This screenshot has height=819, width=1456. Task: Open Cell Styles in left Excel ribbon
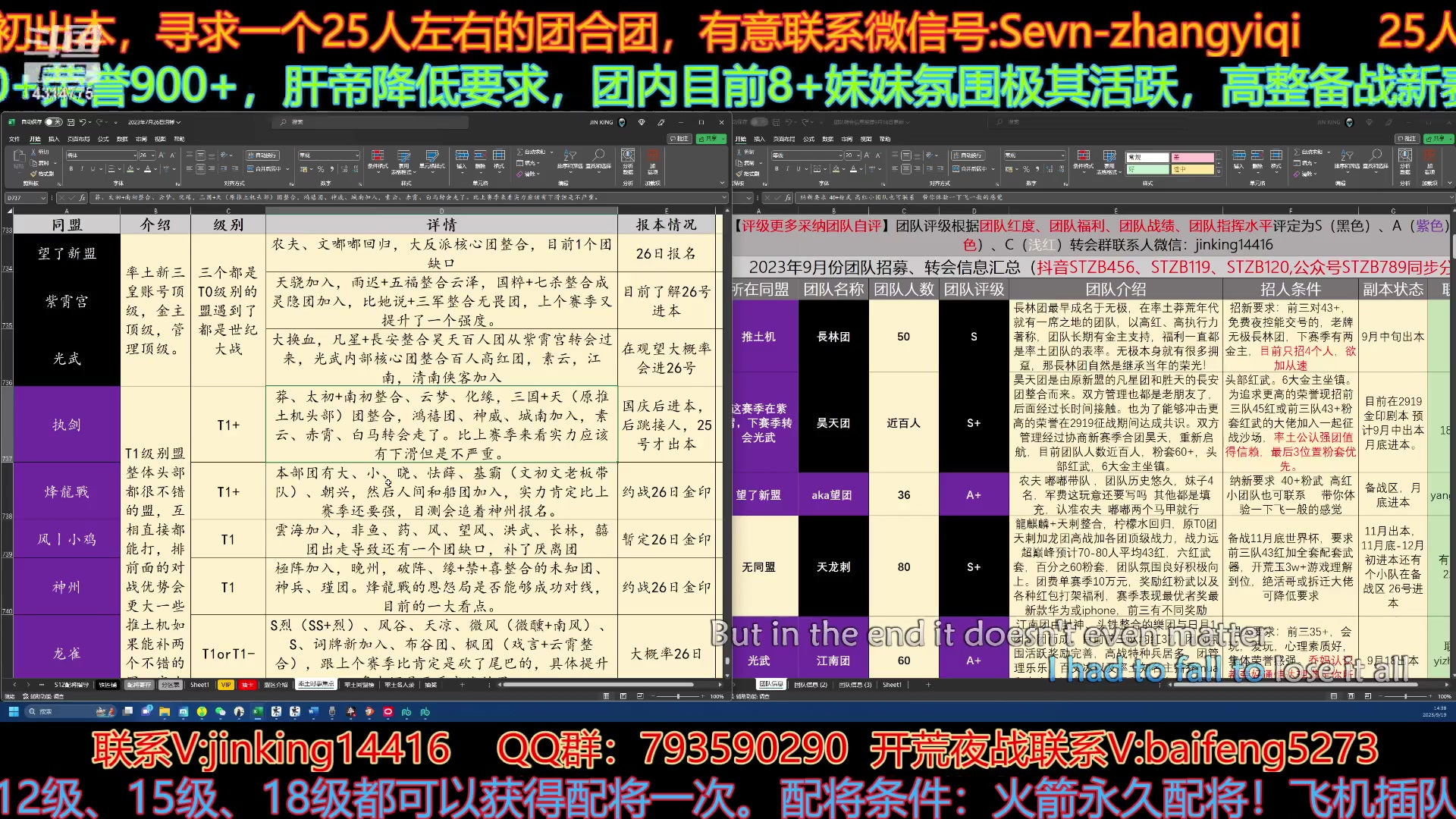pyautogui.click(x=432, y=161)
